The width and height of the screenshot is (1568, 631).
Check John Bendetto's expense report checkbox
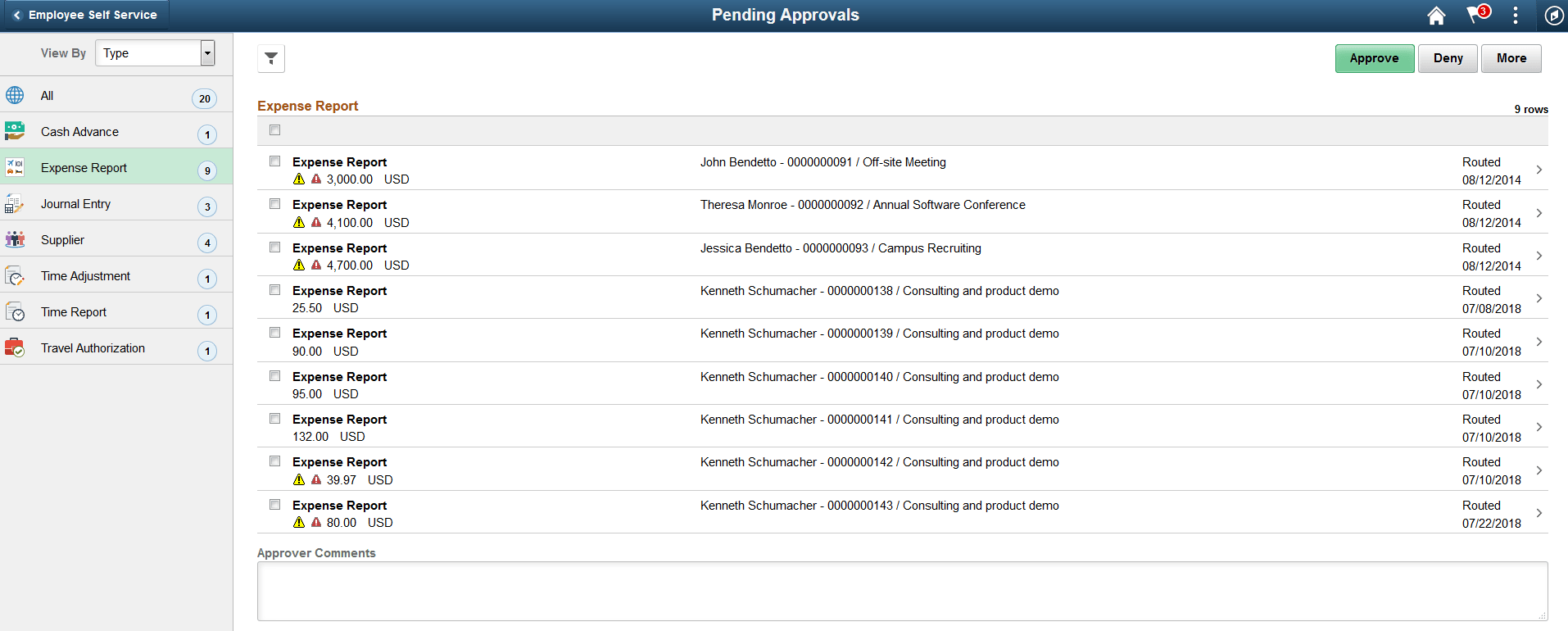point(274,161)
